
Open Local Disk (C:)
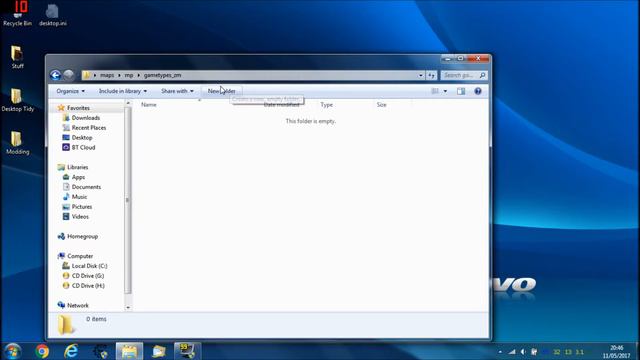(x=89, y=266)
